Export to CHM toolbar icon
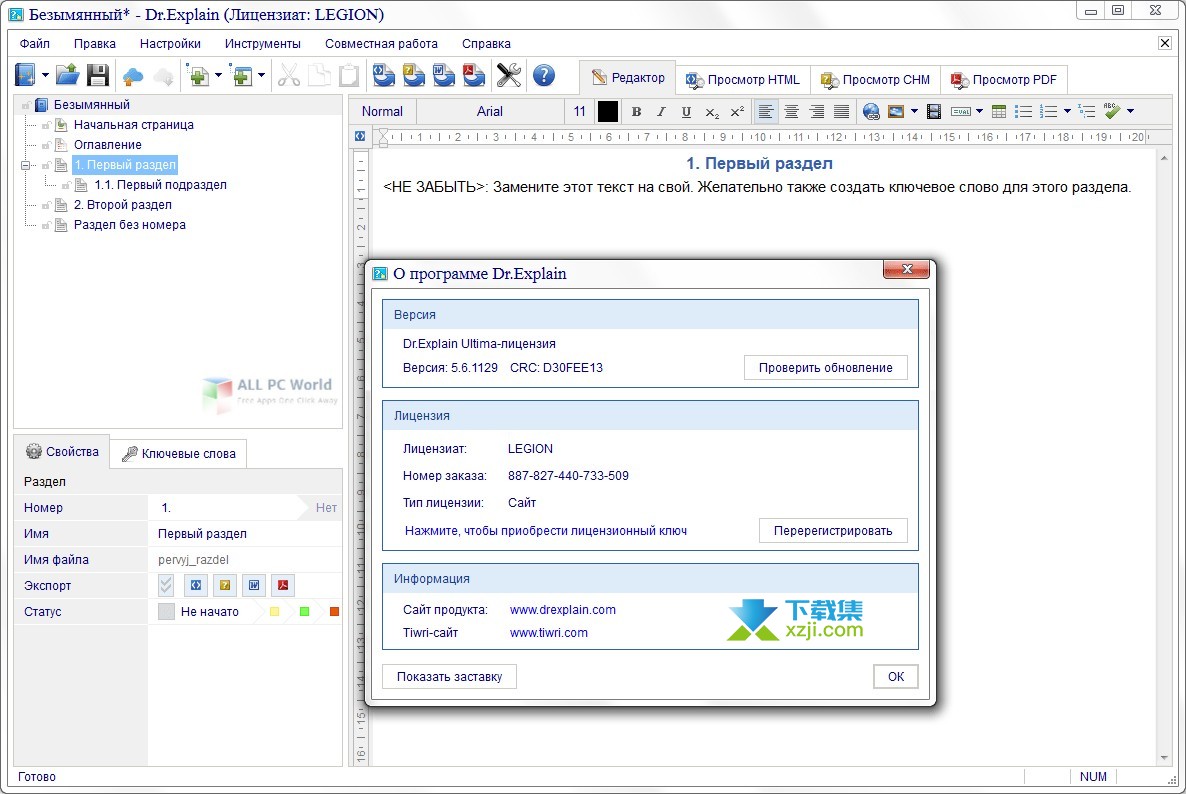 click(414, 75)
